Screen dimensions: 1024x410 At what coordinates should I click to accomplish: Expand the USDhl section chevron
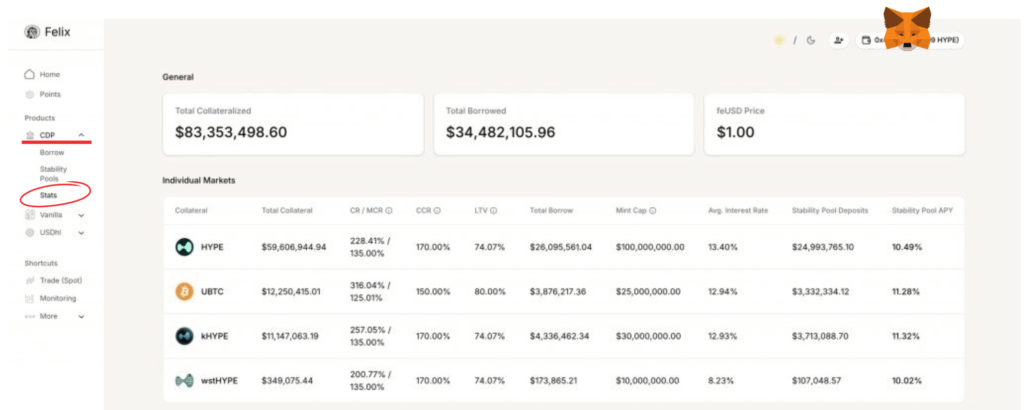pyautogui.click(x=81, y=233)
